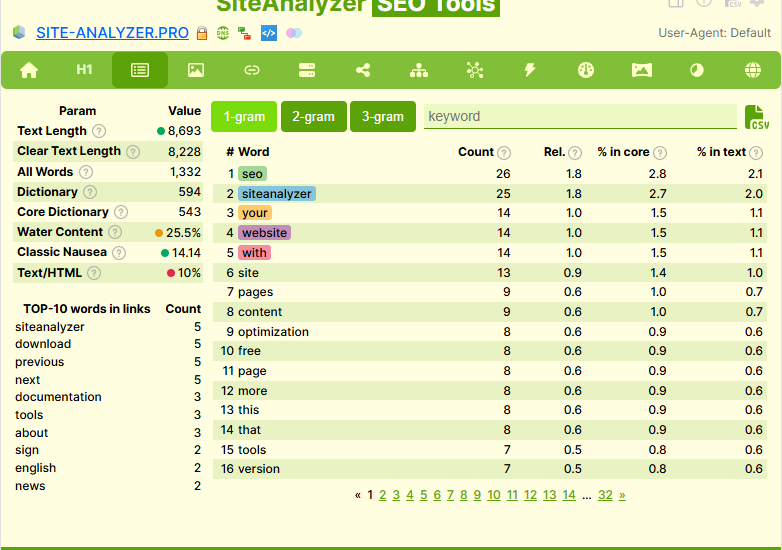This screenshot has width=782, height=550.
Task: Click the highlighted word 'seo'
Action: pos(252,174)
